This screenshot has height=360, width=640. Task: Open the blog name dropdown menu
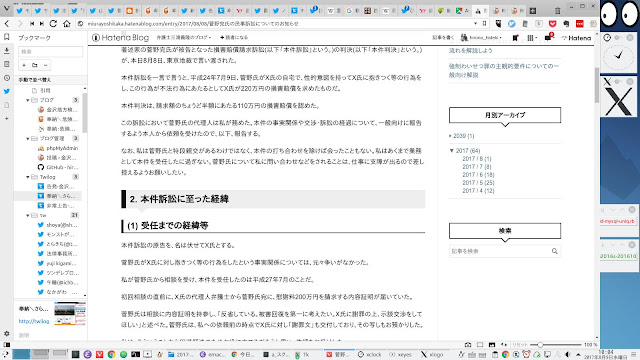pyautogui.click(x=184, y=38)
